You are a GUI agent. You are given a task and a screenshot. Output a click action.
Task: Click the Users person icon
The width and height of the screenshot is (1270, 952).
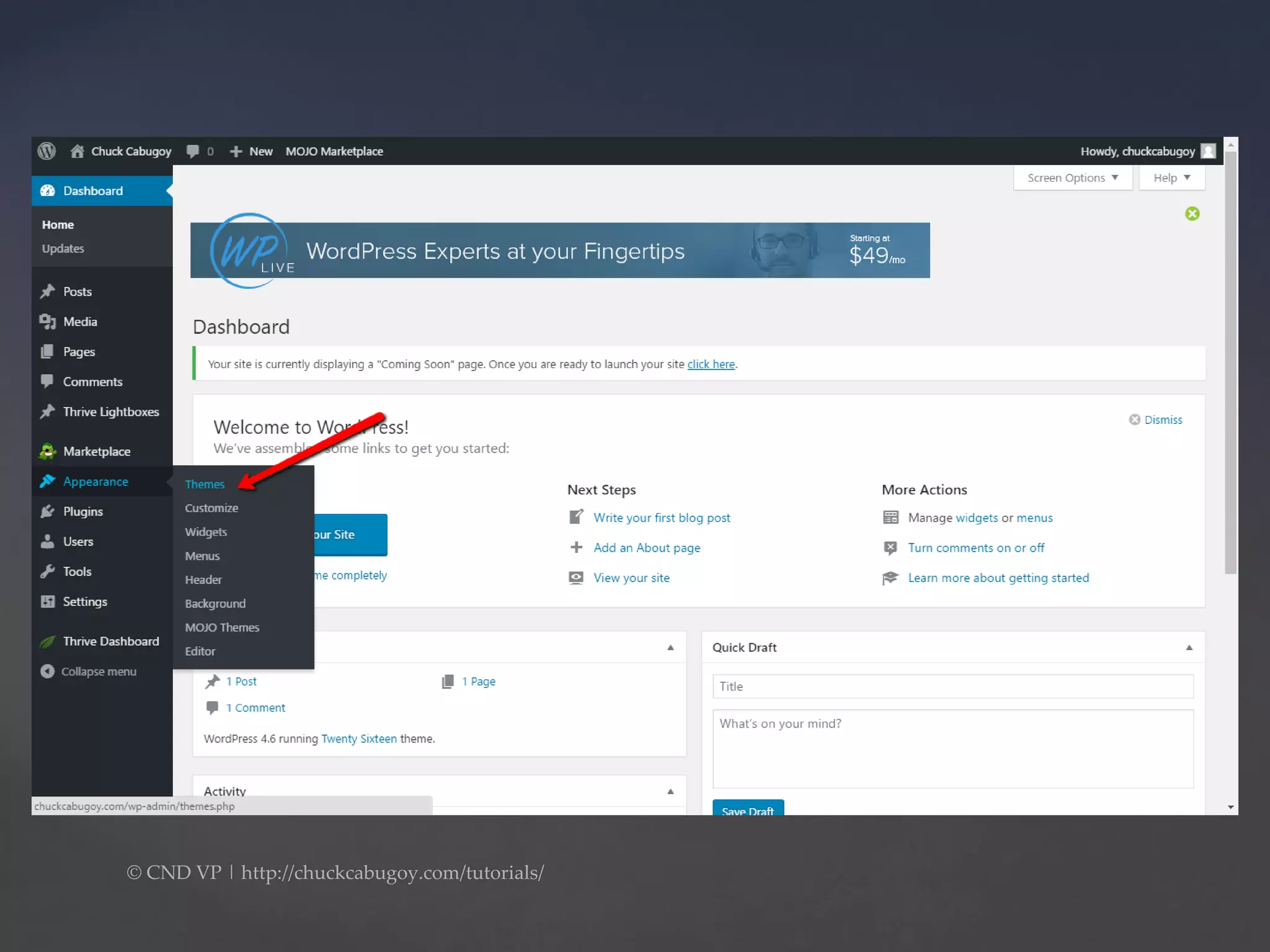[x=48, y=542]
